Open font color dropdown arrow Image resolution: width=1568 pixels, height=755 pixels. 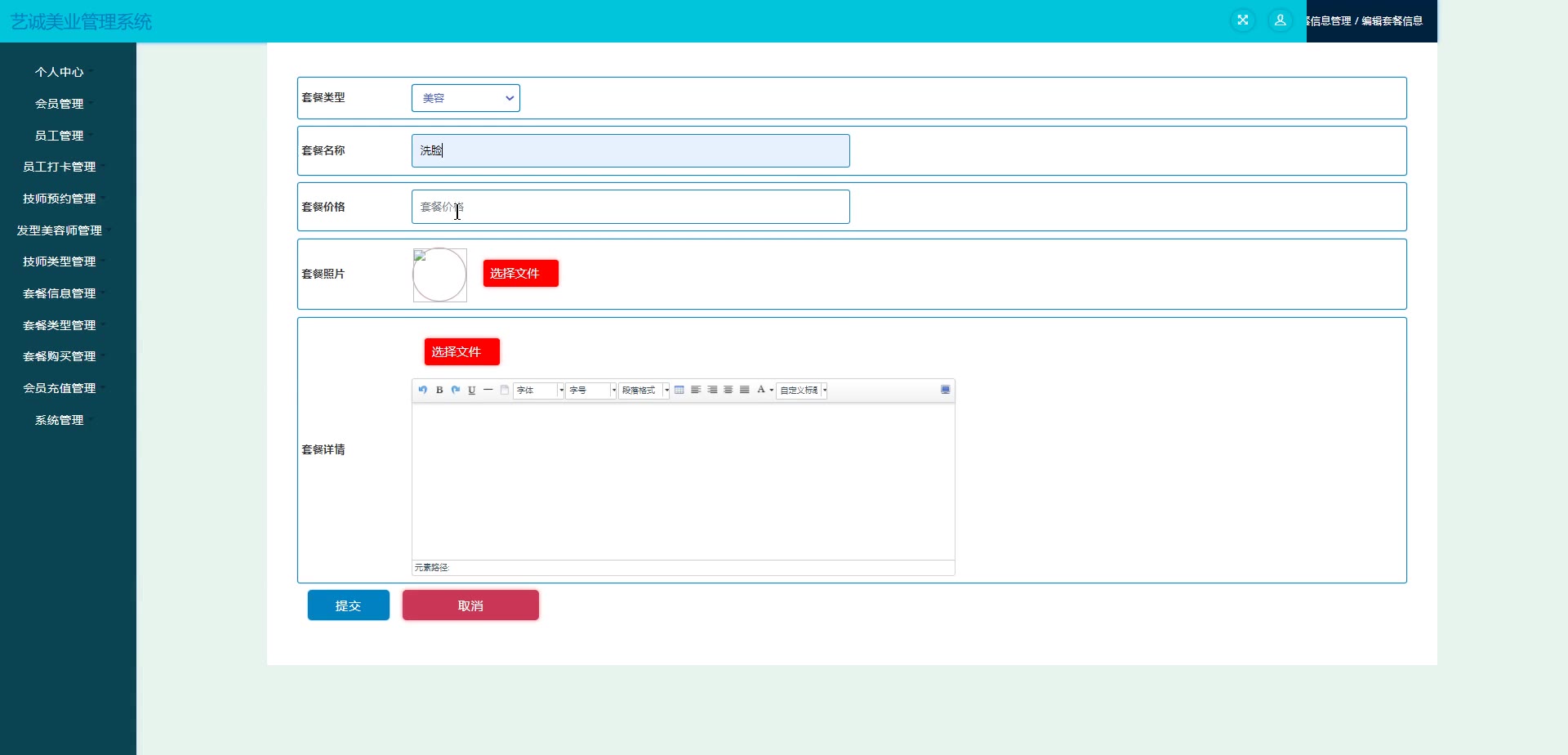772,390
